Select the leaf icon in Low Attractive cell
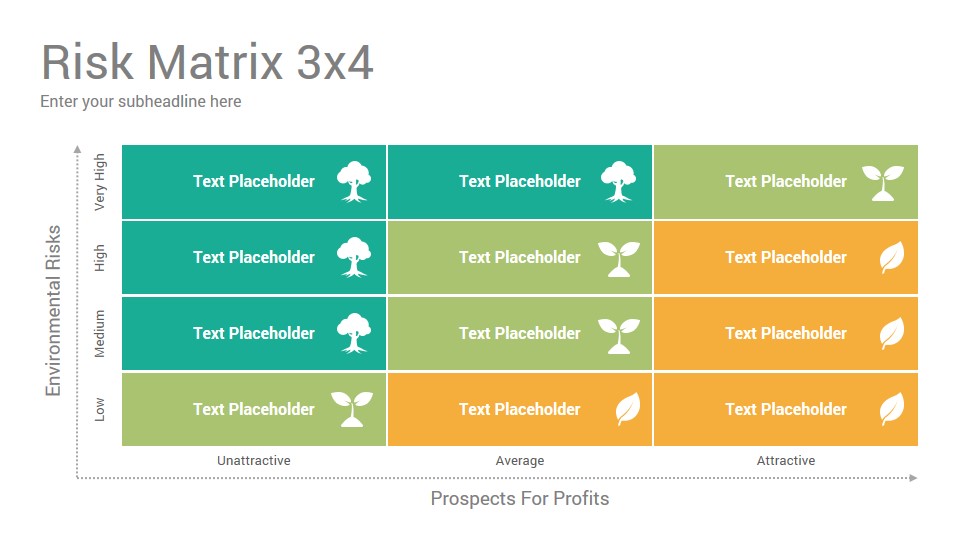 [x=892, y=409]
